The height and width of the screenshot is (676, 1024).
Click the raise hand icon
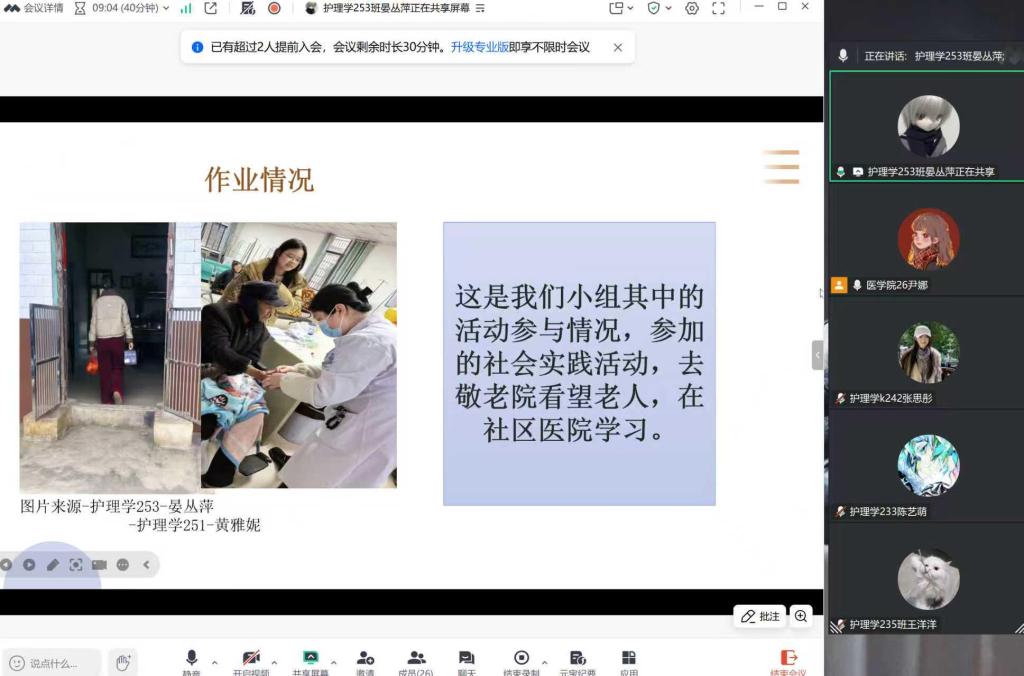(x=123, y=662)
